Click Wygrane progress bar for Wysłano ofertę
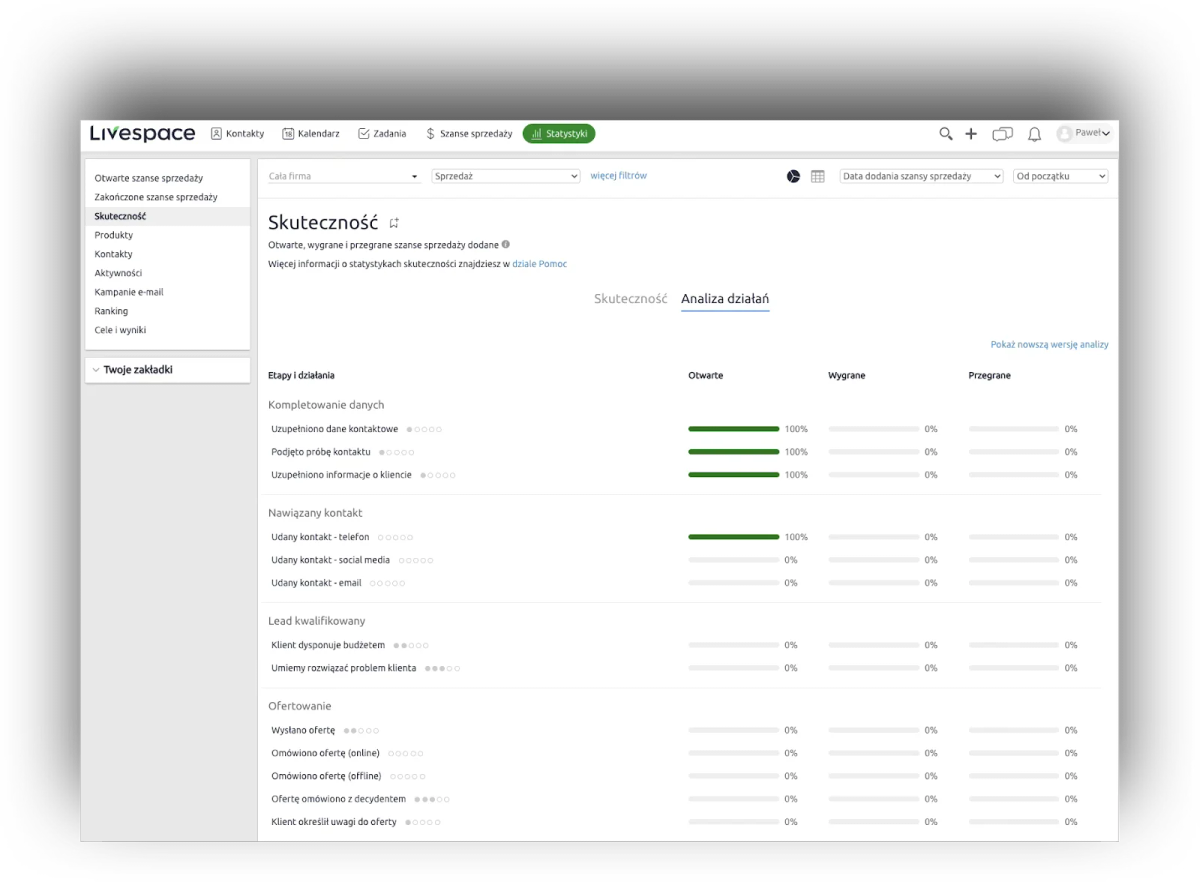This screenshot has width=1200, height=882. click(874, 730)
